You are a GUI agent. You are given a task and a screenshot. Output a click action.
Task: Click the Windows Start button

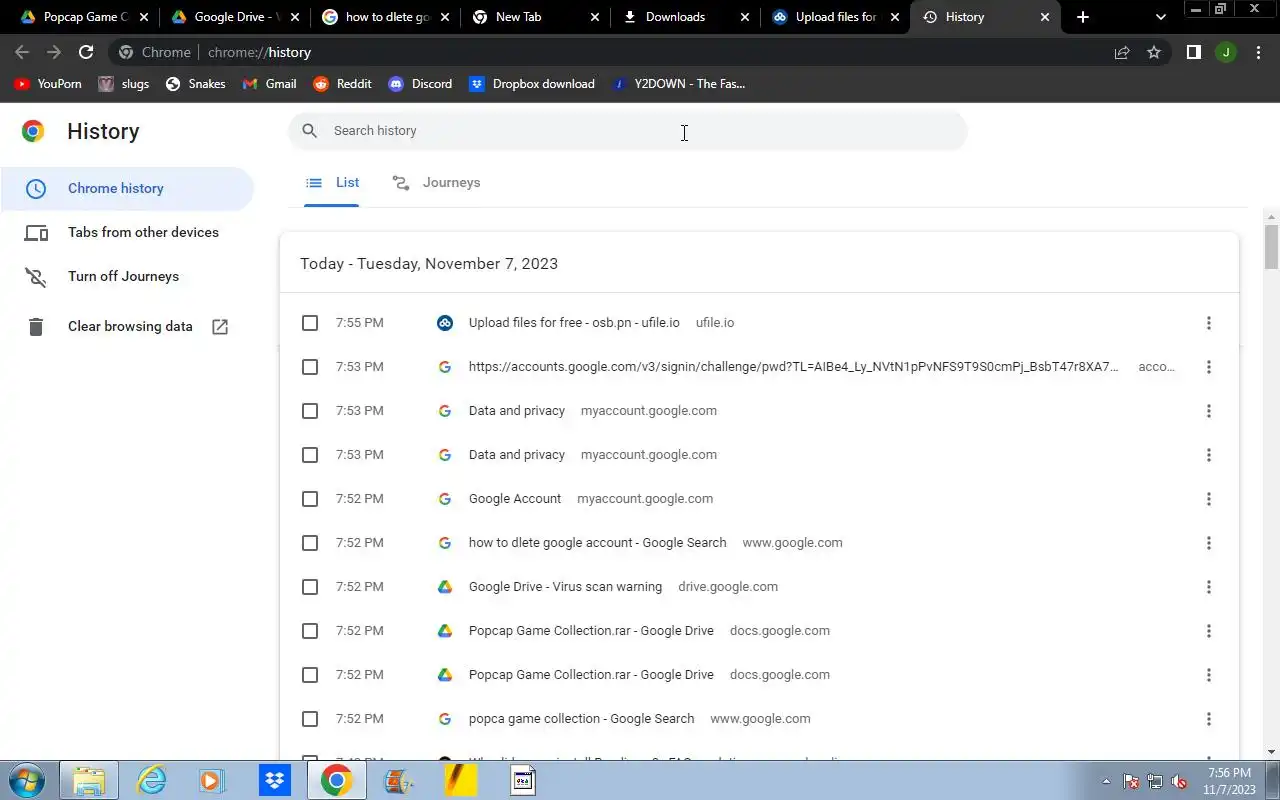(27, 780)
